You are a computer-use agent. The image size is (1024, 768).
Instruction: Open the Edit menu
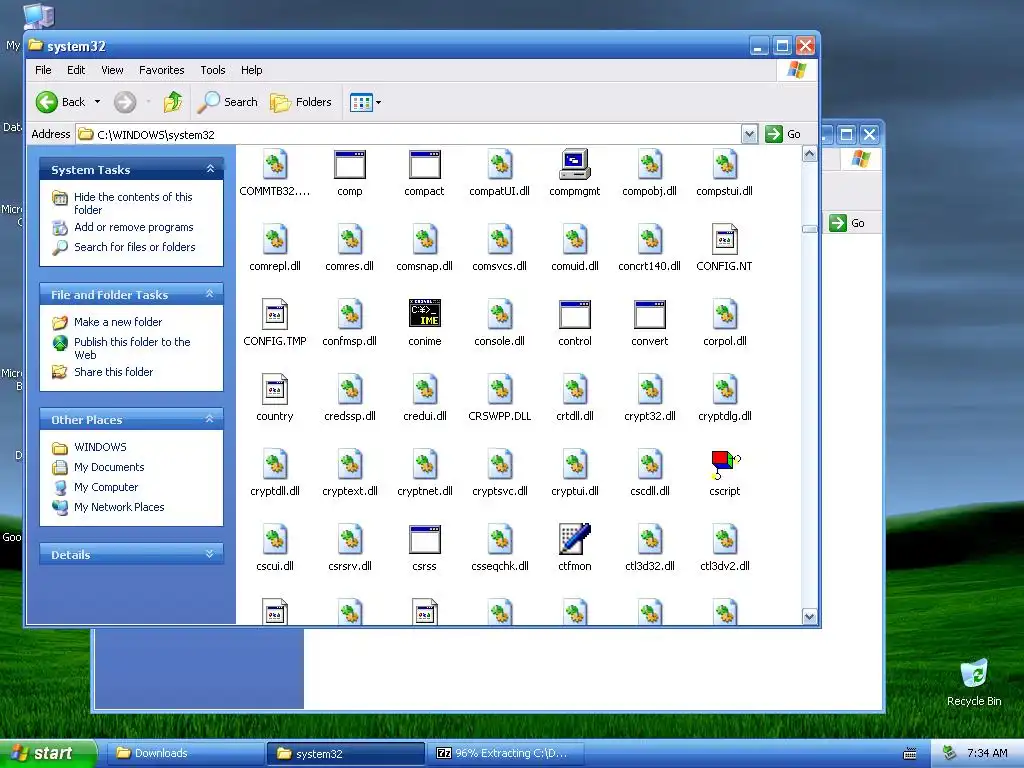pos(76,70)
